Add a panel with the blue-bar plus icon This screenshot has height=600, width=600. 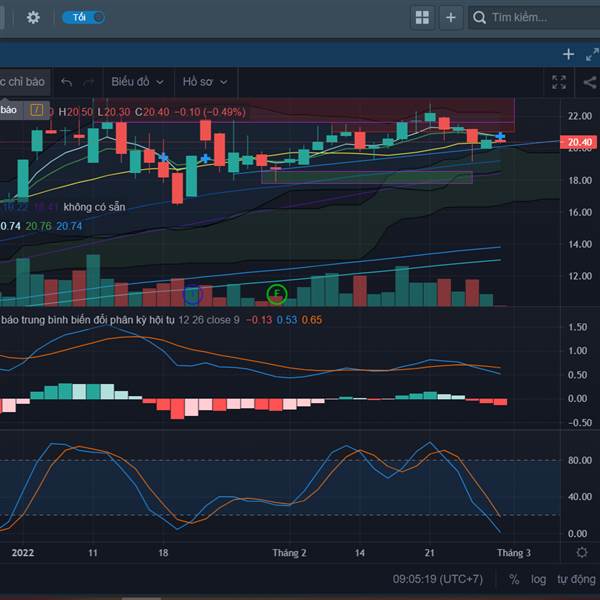coord(569,54)
